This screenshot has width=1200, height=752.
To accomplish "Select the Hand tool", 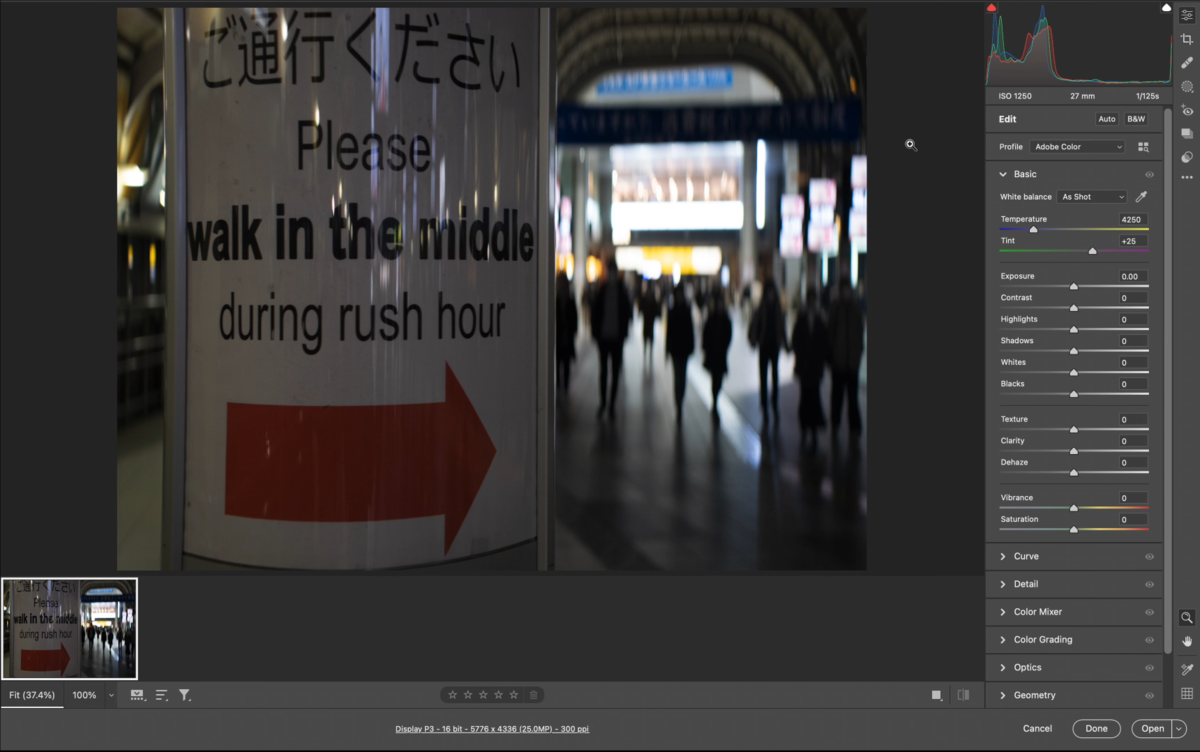I will (x=1187, y=641).
